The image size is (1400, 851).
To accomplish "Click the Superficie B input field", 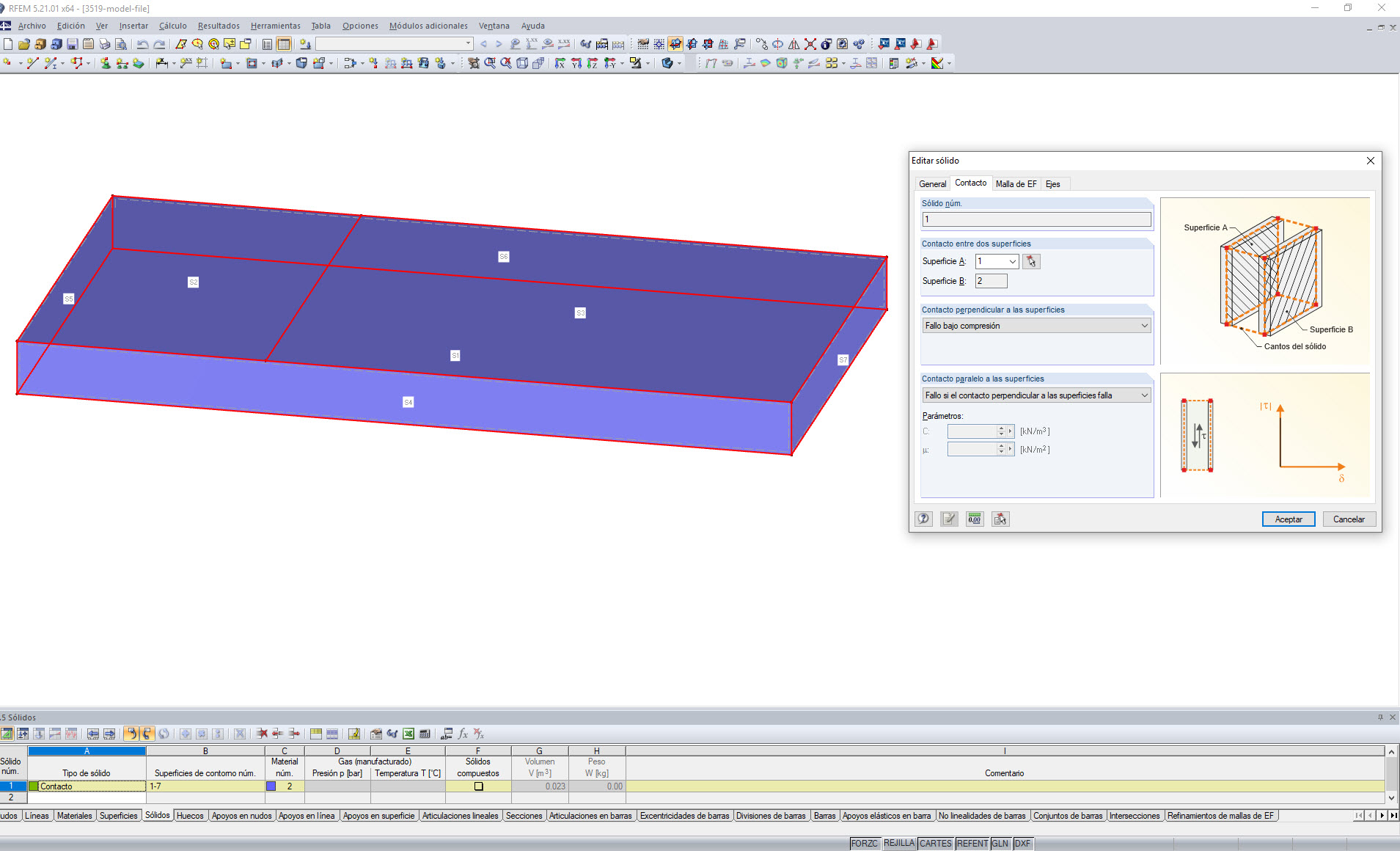I will pos(991,281).
